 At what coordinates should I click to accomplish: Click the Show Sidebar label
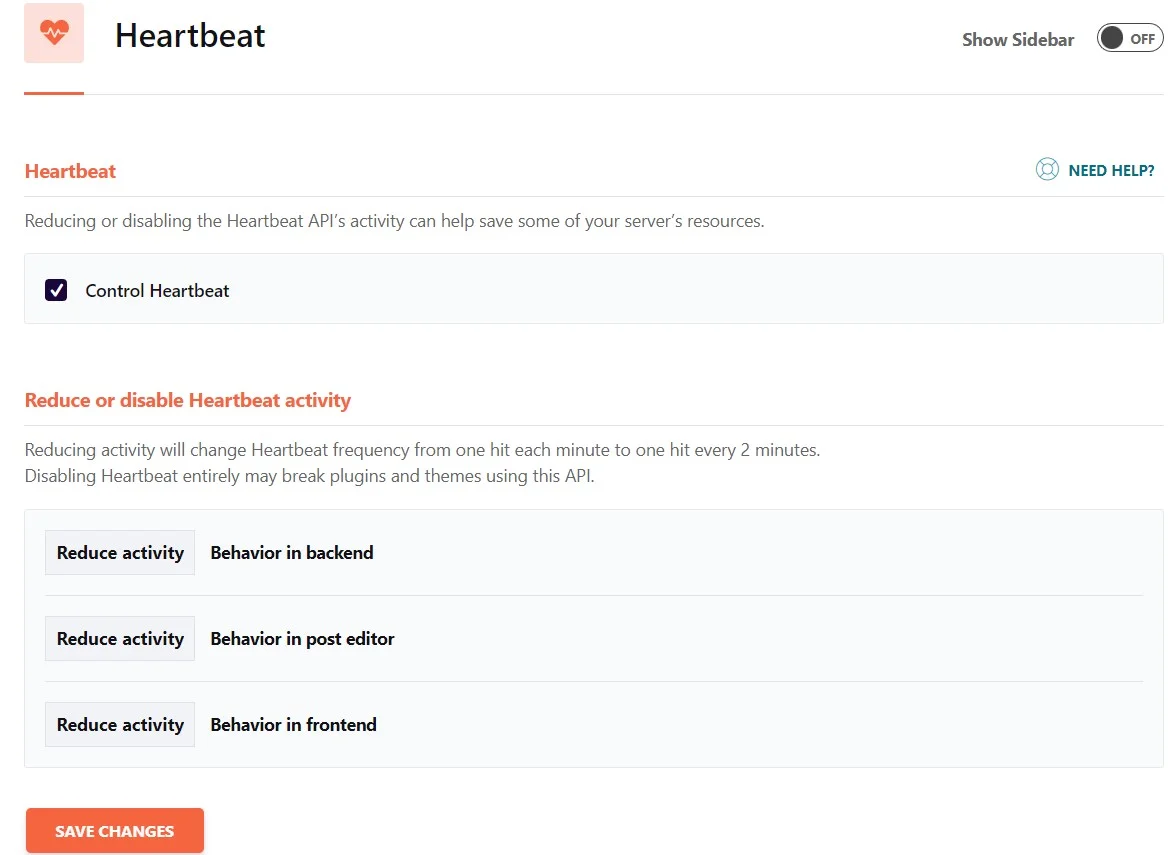coord(1018,39)
